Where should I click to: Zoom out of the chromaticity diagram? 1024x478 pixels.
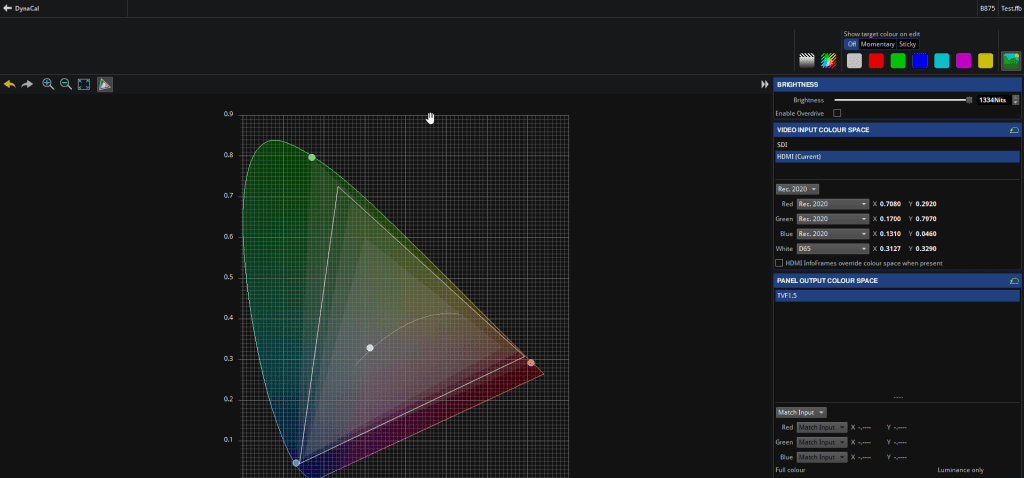pyautogui.click(x=65, y=84)
